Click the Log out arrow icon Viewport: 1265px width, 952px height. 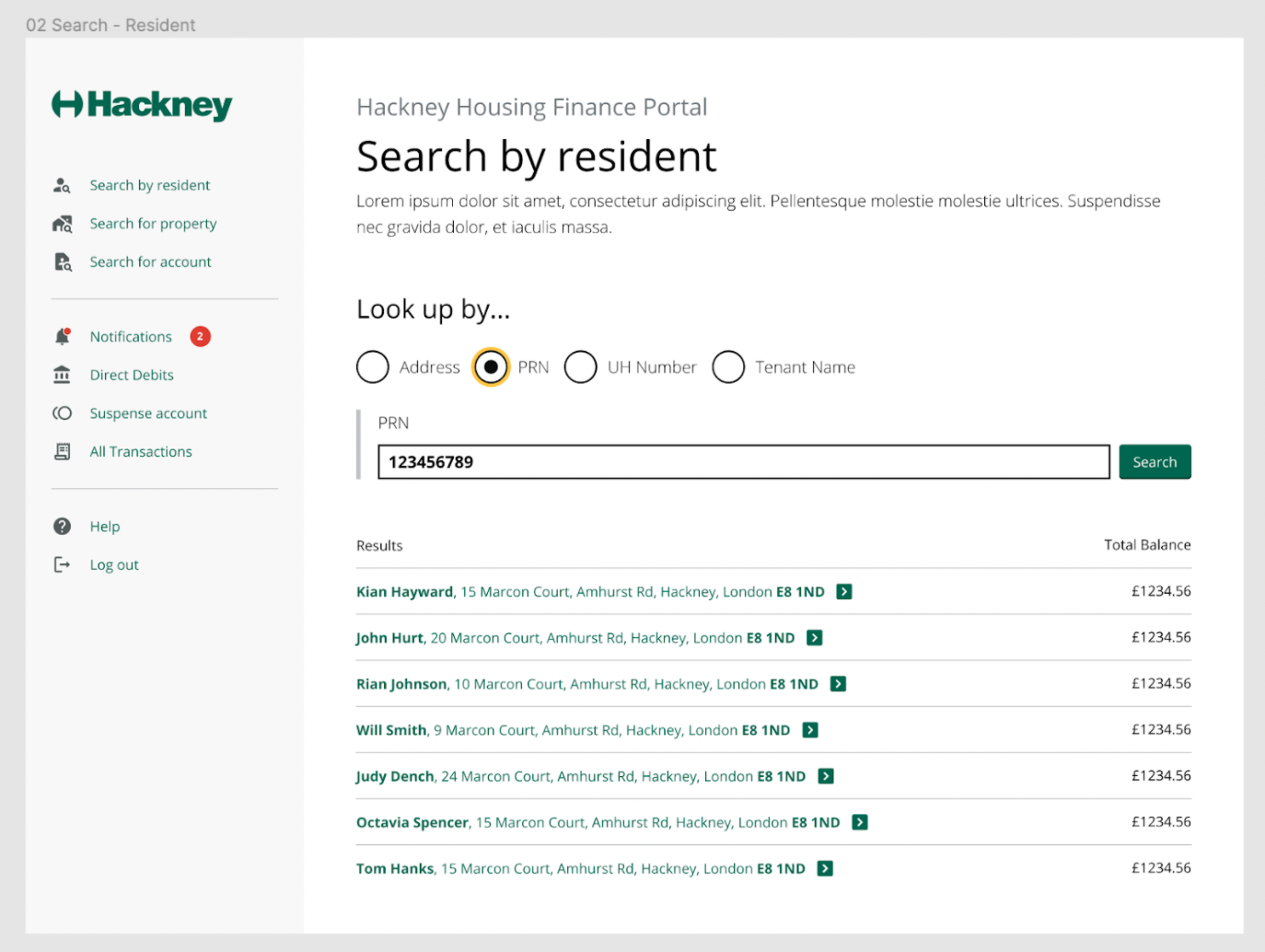coord(62,564)
